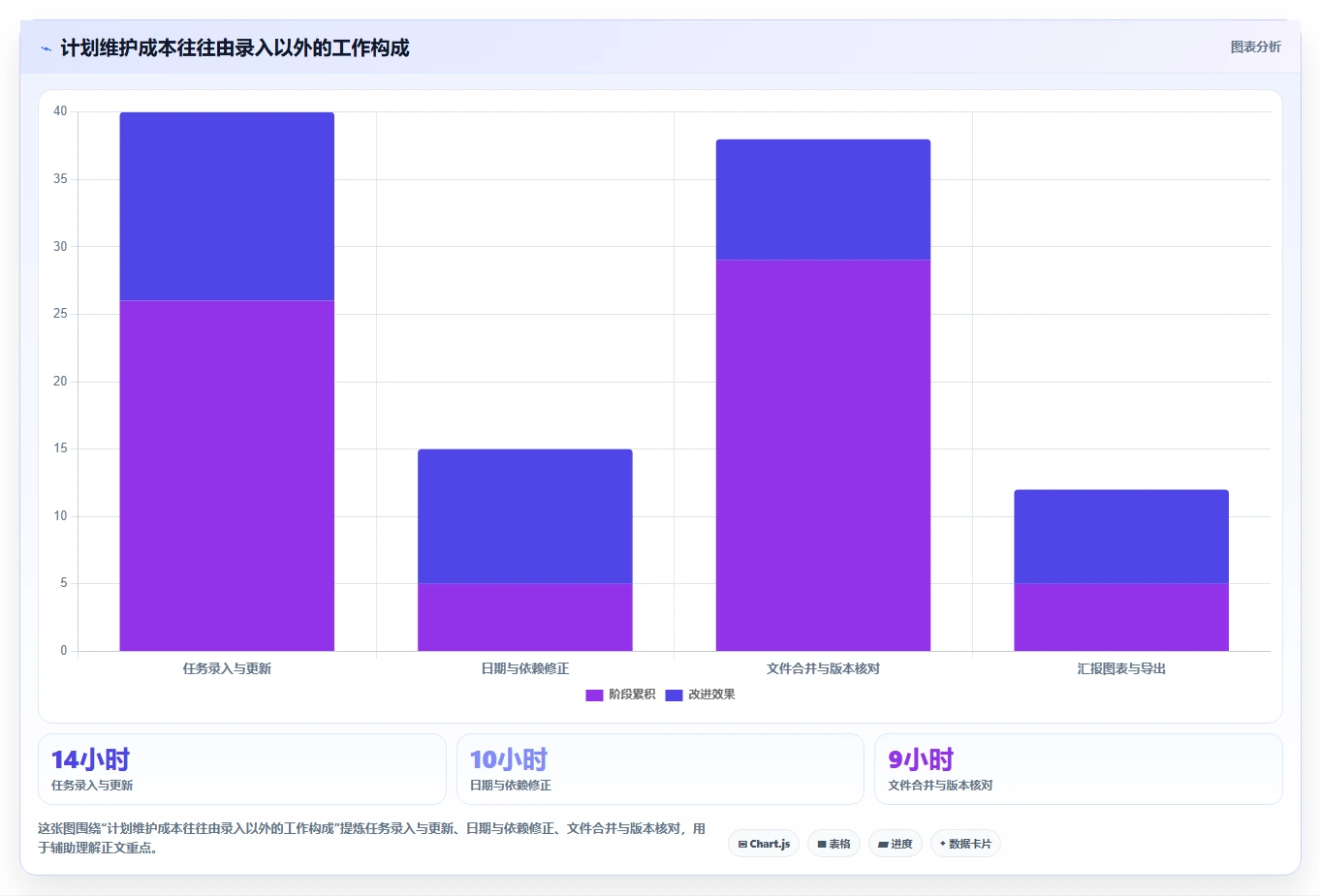Toggle the 改进效果 legend blue swatch
The width and height of the screenshot is (1321, 896).
(674, 695)
